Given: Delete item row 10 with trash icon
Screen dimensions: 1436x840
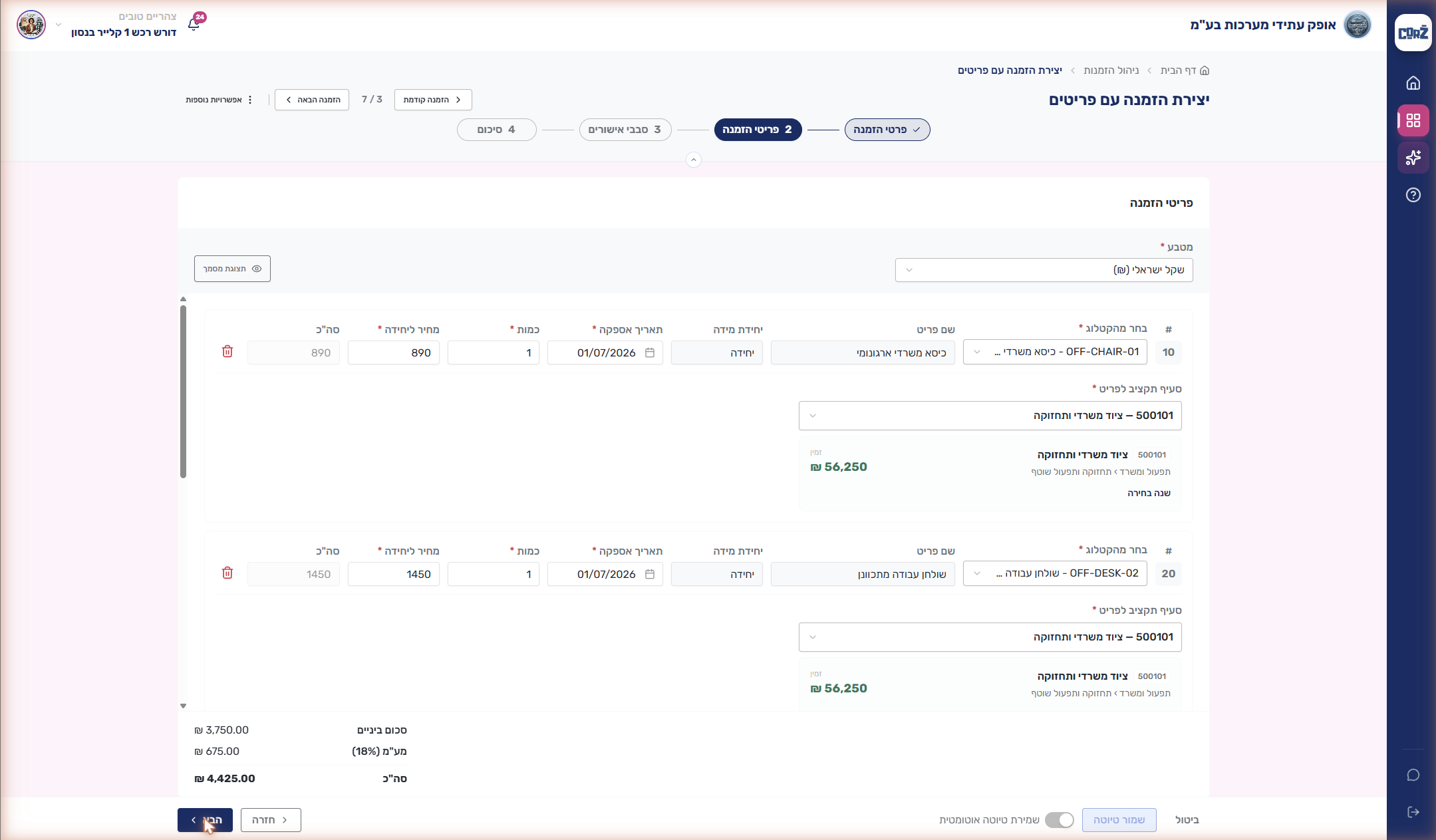Looking at the screenshot, I should pos(227,352).
